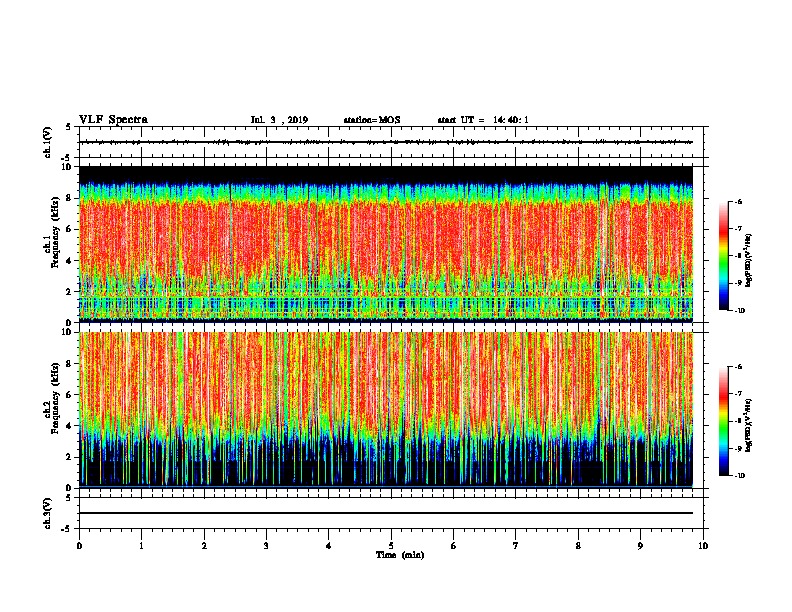792x612 pixels.
Task: Click the "VLF Spectra" plot title
Action: pos(113,120)
